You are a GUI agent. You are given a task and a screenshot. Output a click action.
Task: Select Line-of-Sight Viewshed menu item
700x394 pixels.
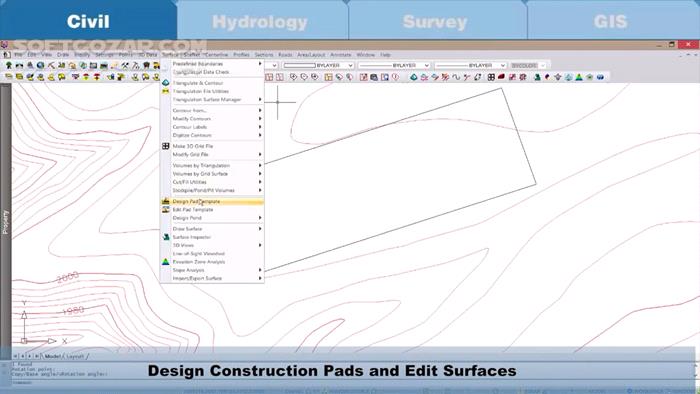coord(212,253)
